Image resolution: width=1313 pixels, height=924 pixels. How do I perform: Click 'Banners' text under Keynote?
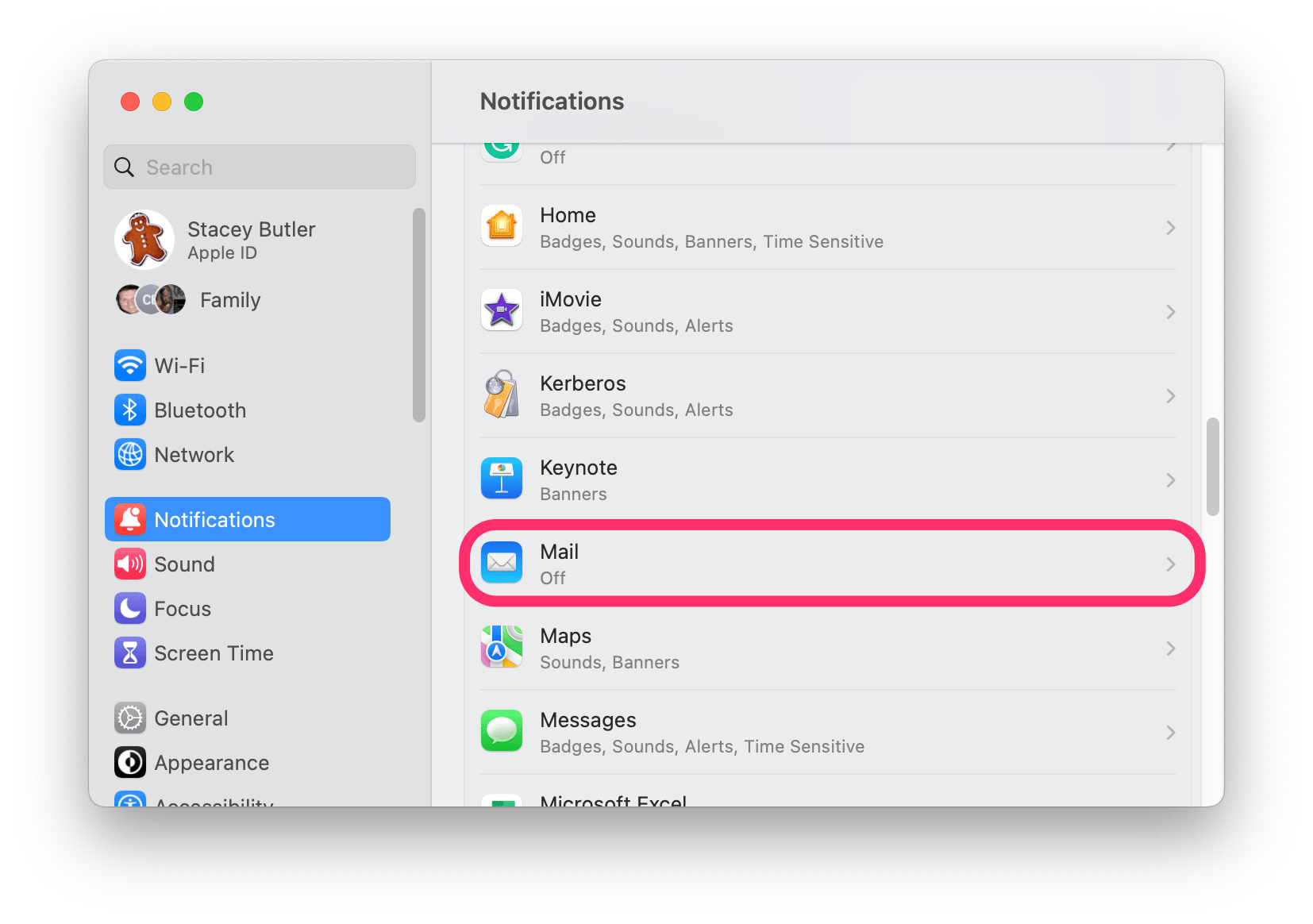coord(573,494)
